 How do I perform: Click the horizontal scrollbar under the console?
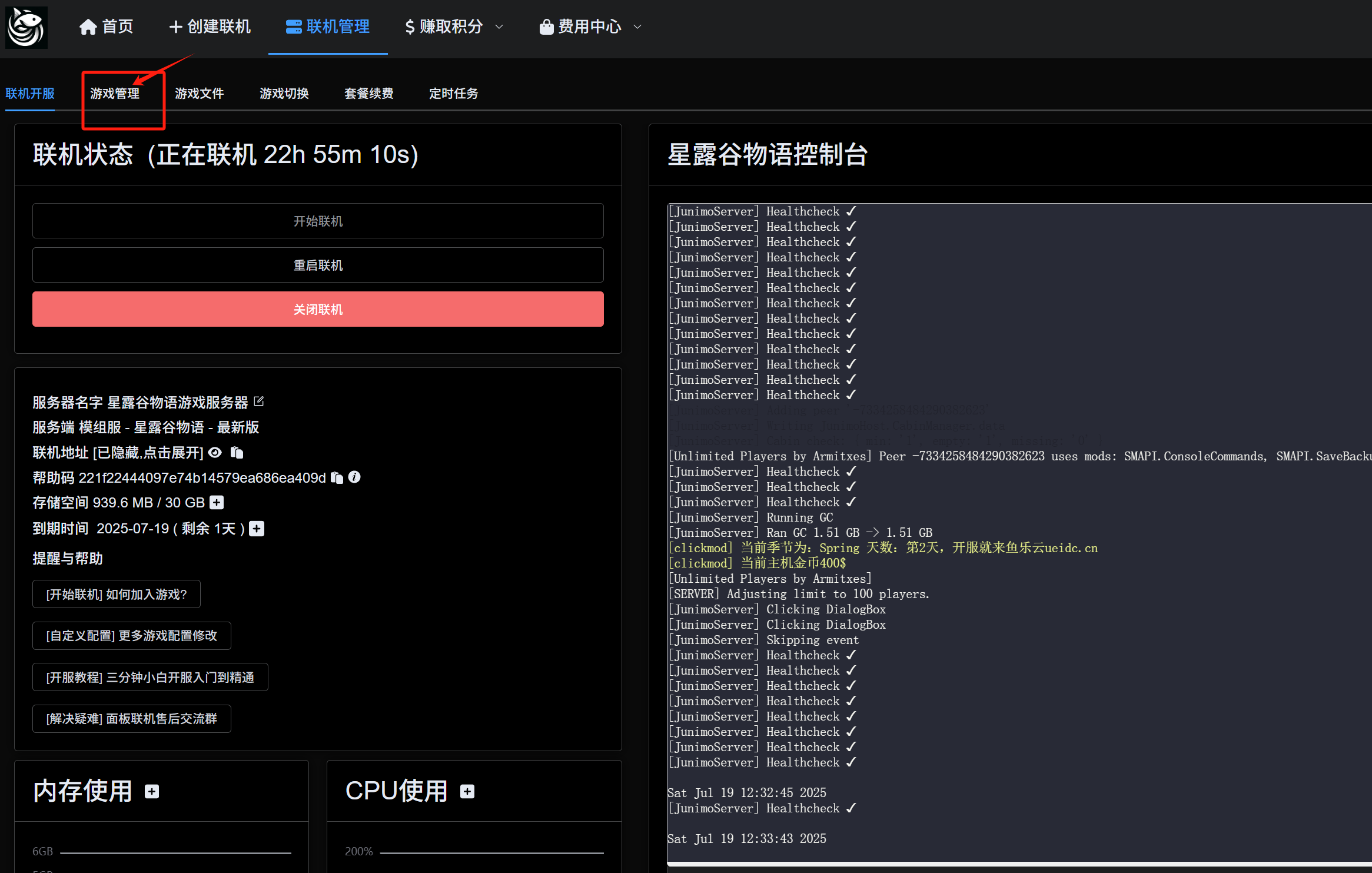tap(1018, 865)
